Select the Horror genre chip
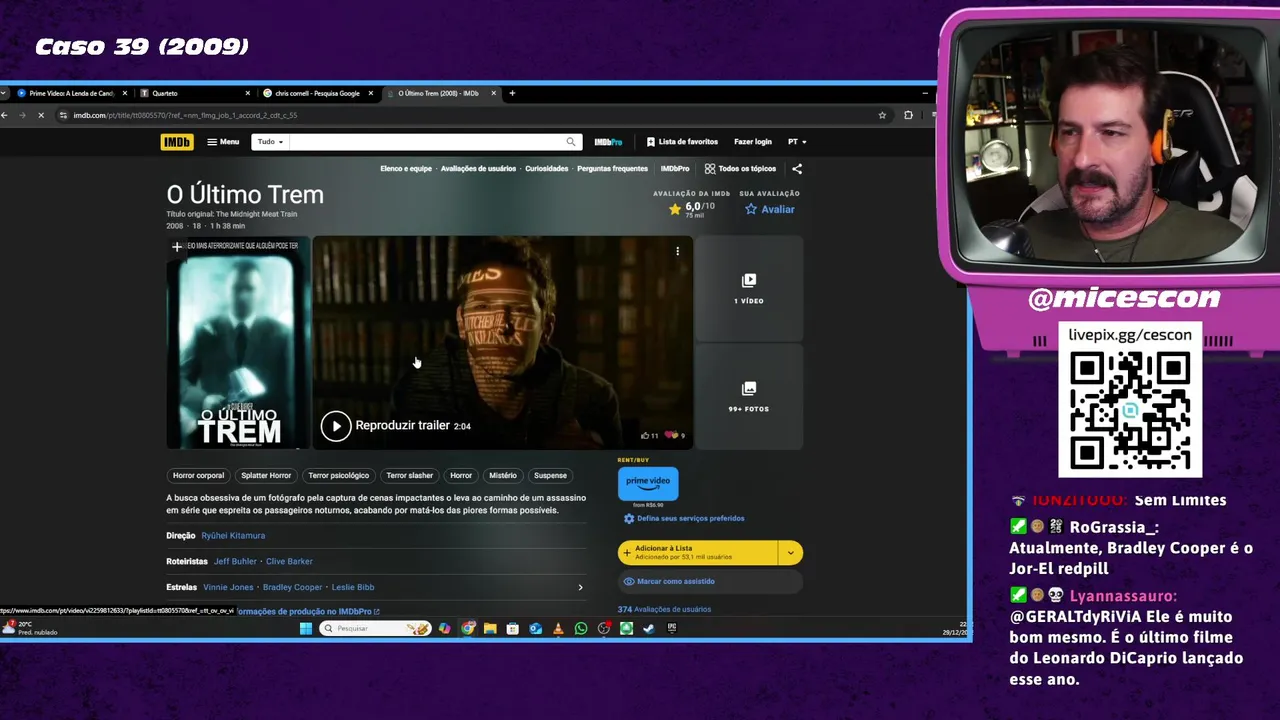The width and height of the screenshot is (1280, 720). 461,476
